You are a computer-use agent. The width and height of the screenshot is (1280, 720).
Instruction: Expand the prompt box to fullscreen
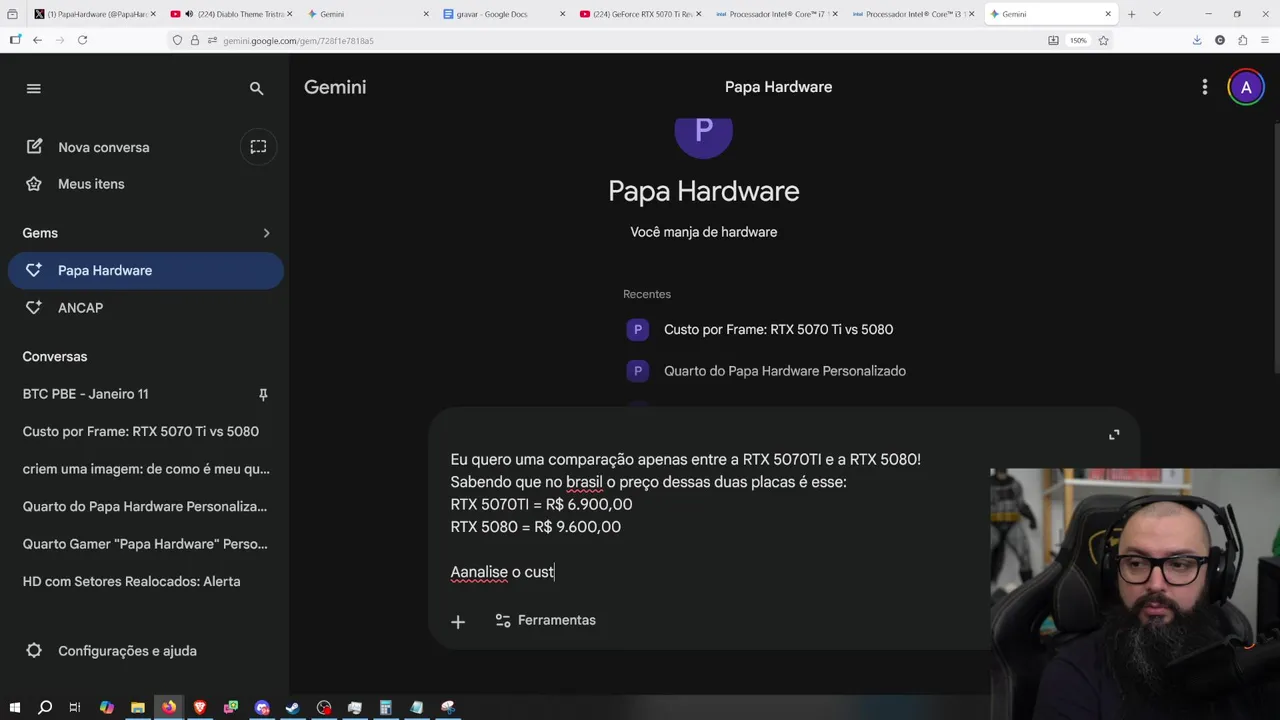[1114, 435]
